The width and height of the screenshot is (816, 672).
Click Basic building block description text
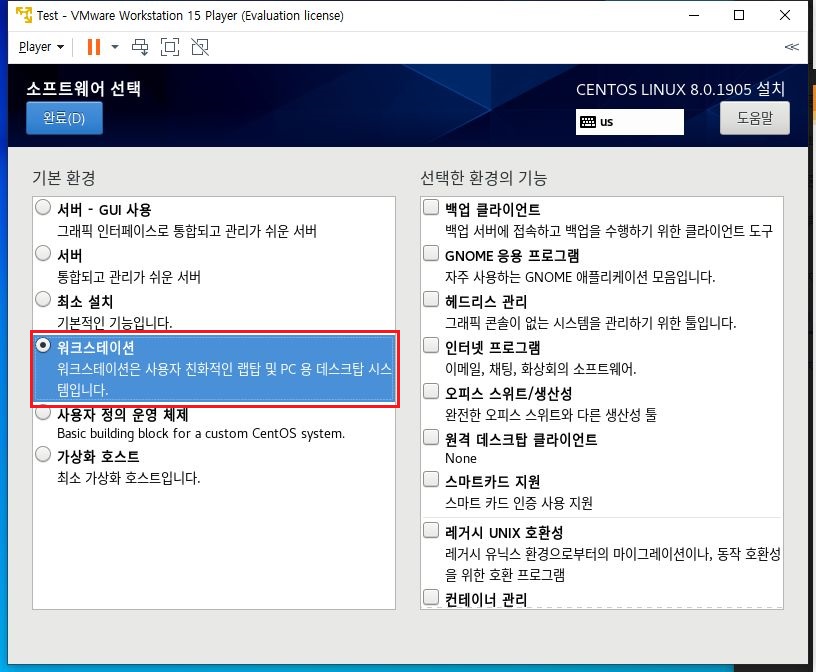201,433
